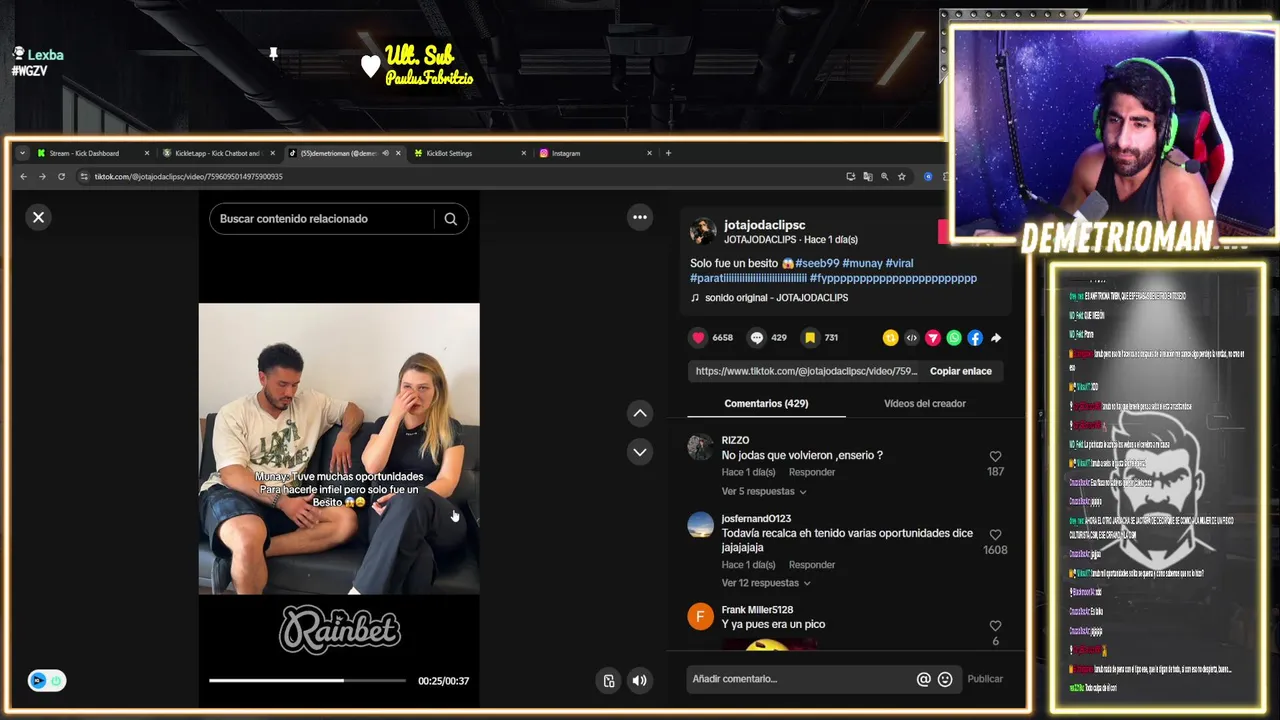Bookmark the page with the star icon

click(901, 177)
